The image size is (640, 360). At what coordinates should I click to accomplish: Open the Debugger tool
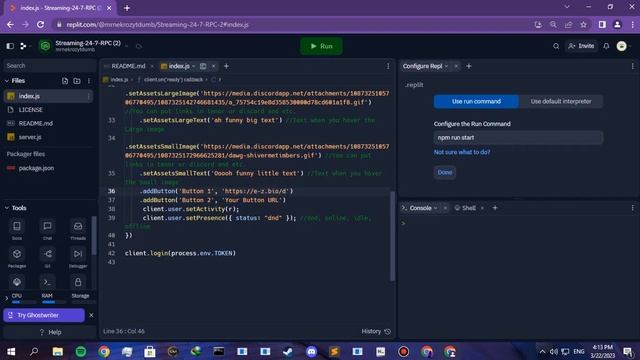[x=78, y=258]
